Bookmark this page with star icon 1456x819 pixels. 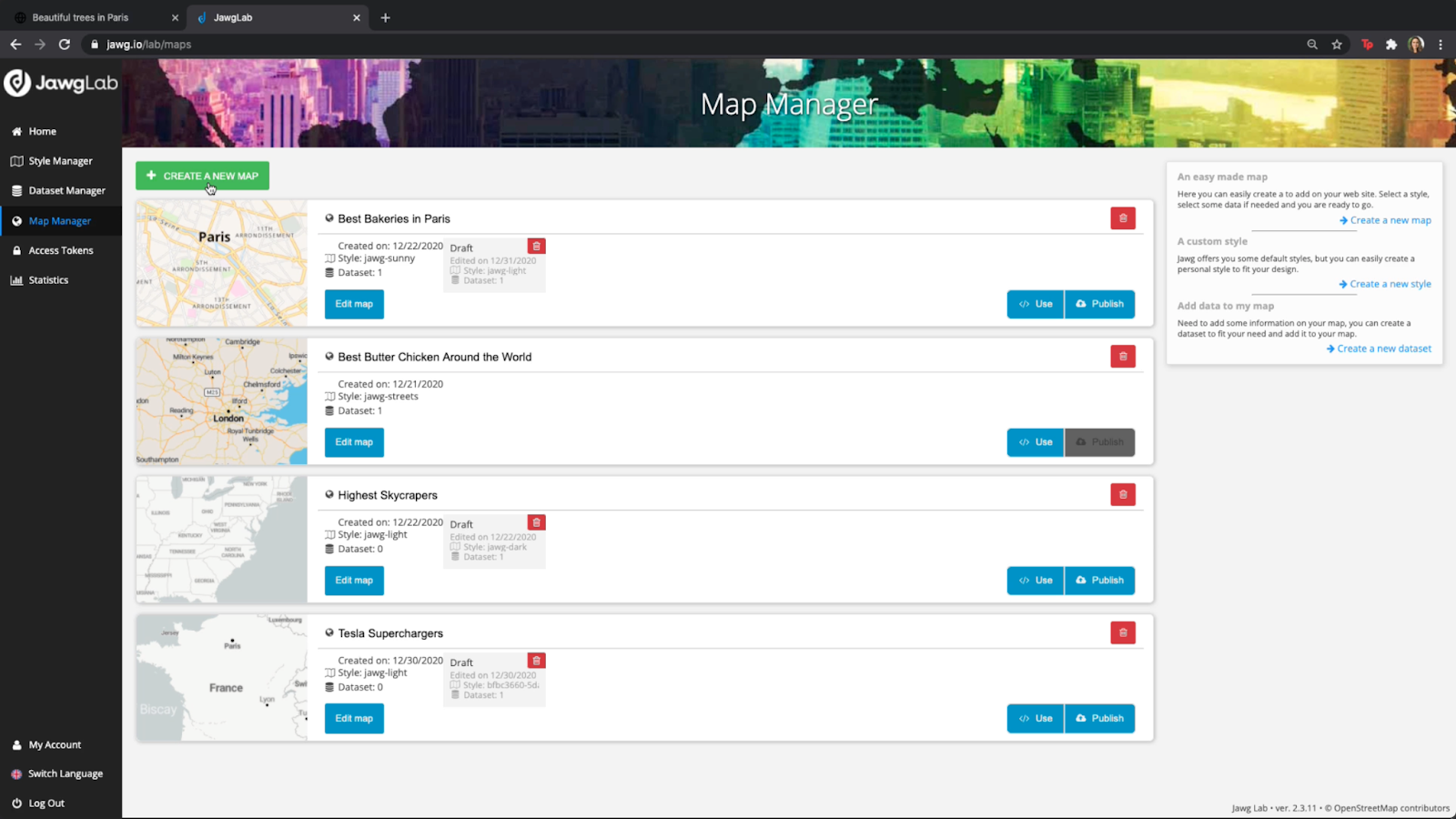(x=1337, y=44)
